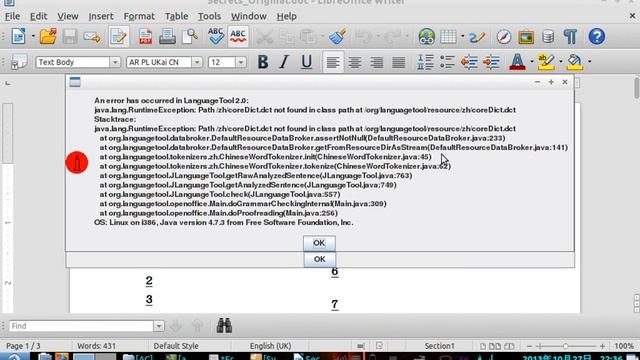Expand background color dropdown arrow
The height and width of the screenshot is (360, 640).
(589, 62)
